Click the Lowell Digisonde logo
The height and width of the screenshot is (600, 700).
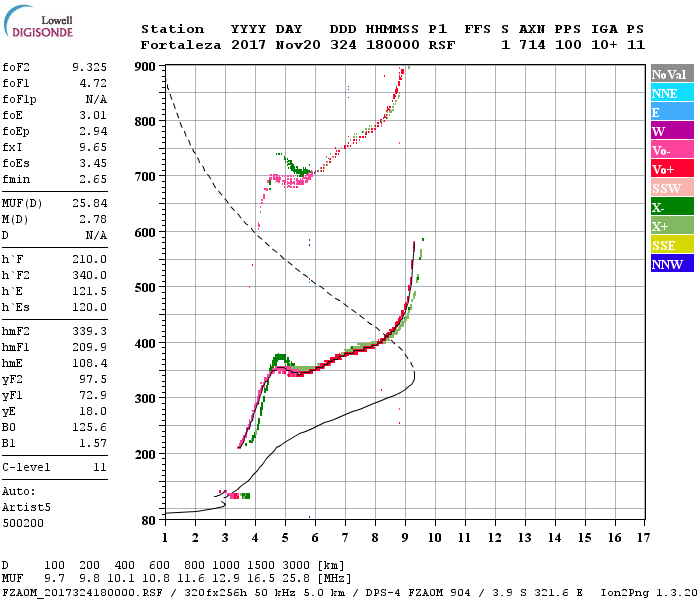[38, 21]
